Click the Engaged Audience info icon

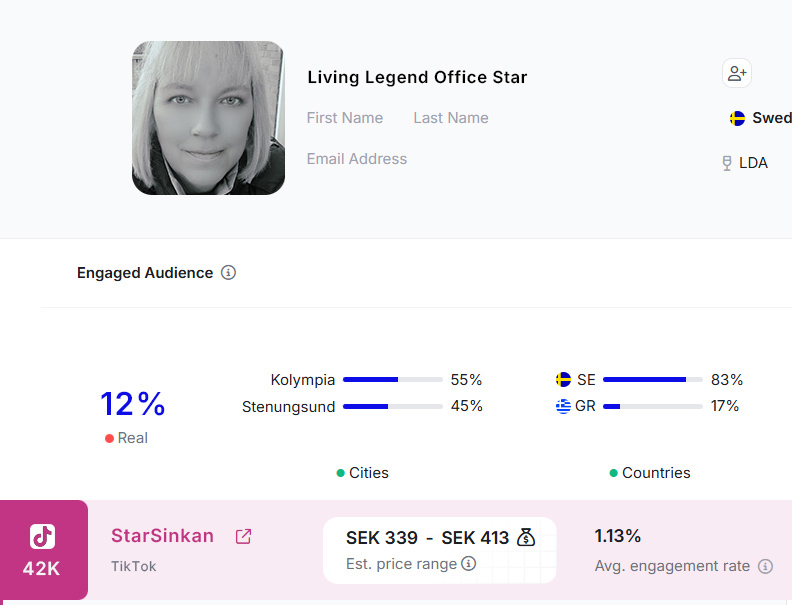(228, 273)
